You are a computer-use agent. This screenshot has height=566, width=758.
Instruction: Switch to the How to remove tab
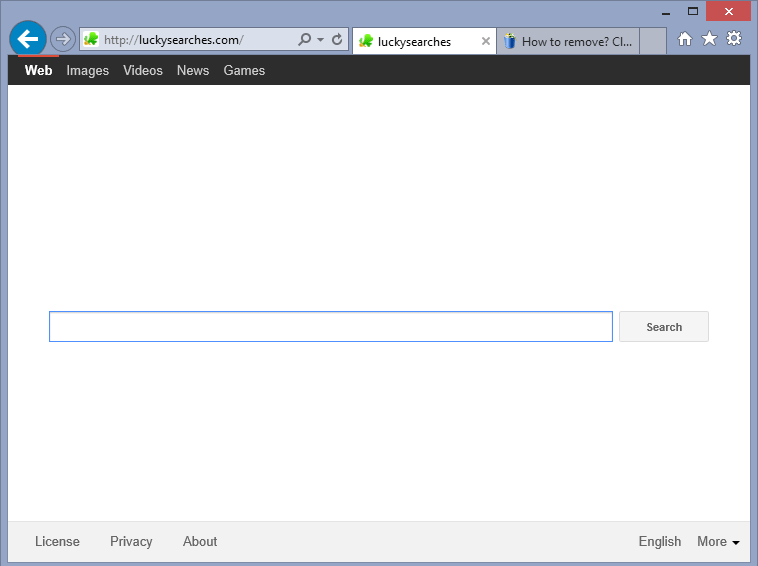[568, 42]
